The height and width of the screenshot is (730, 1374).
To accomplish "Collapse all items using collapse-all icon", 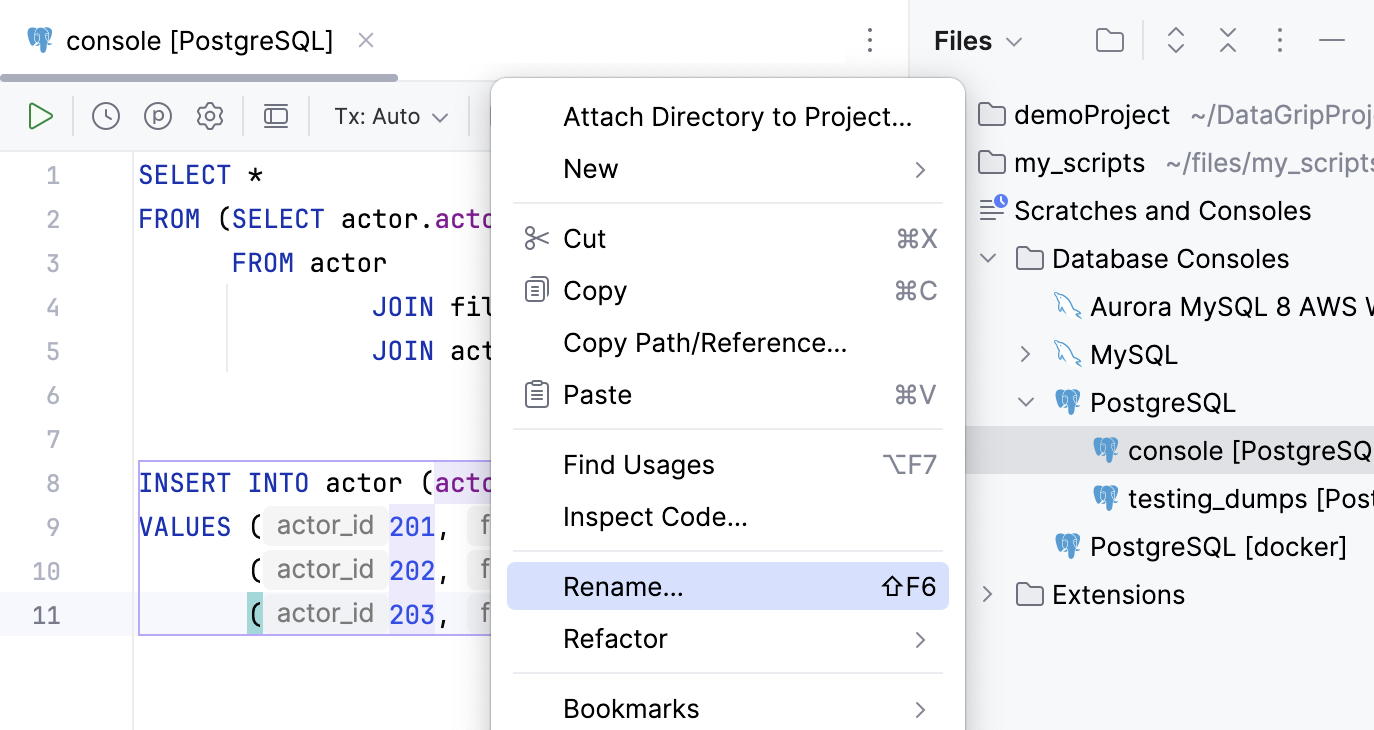I will 1228,40.
